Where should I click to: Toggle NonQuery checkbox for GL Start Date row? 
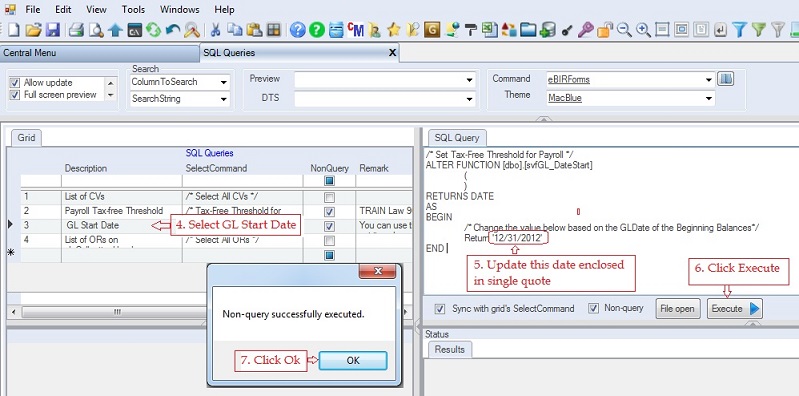point(329,226)
